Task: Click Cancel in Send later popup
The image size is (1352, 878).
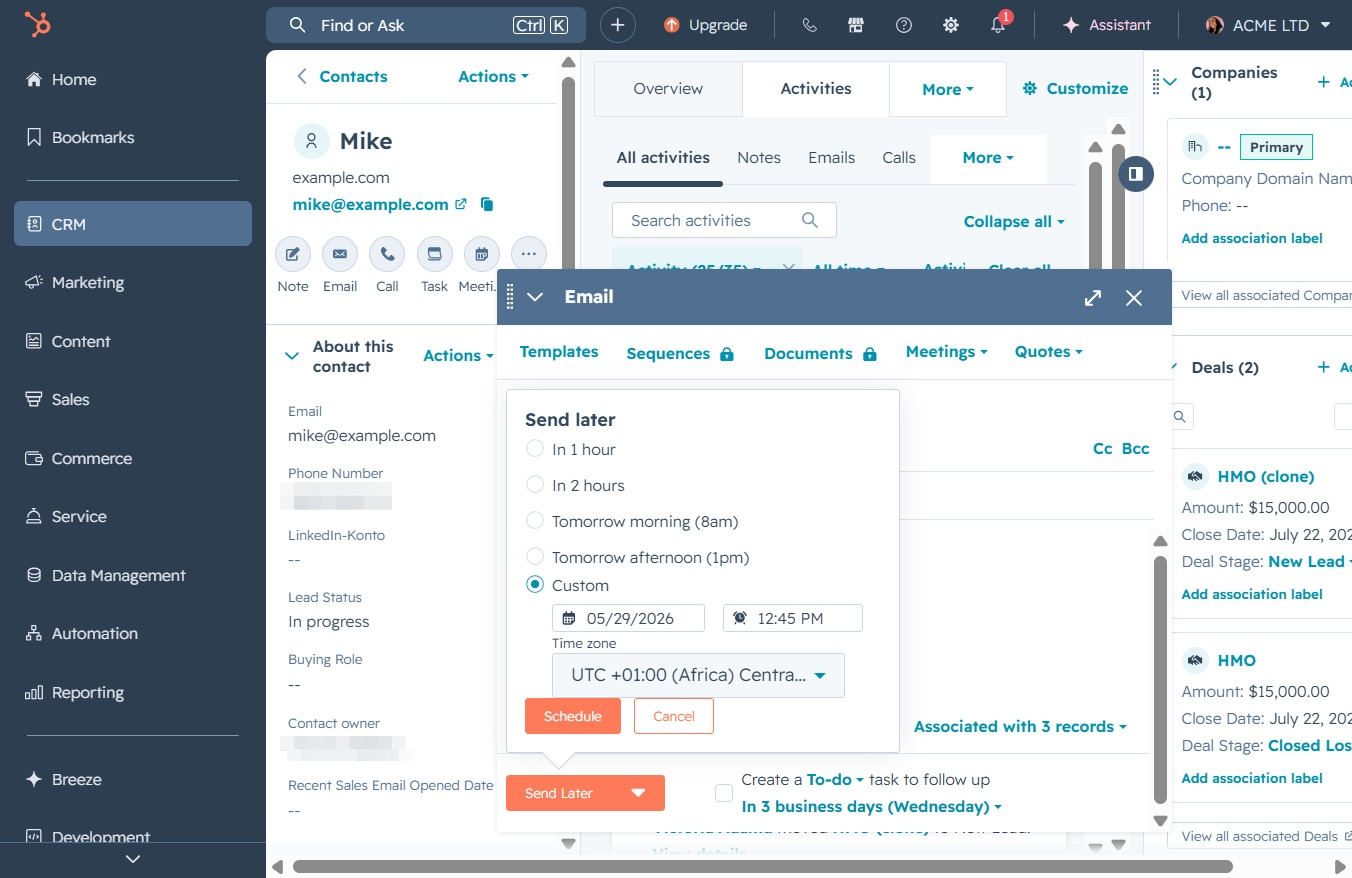Action: [x=674, y=716]
